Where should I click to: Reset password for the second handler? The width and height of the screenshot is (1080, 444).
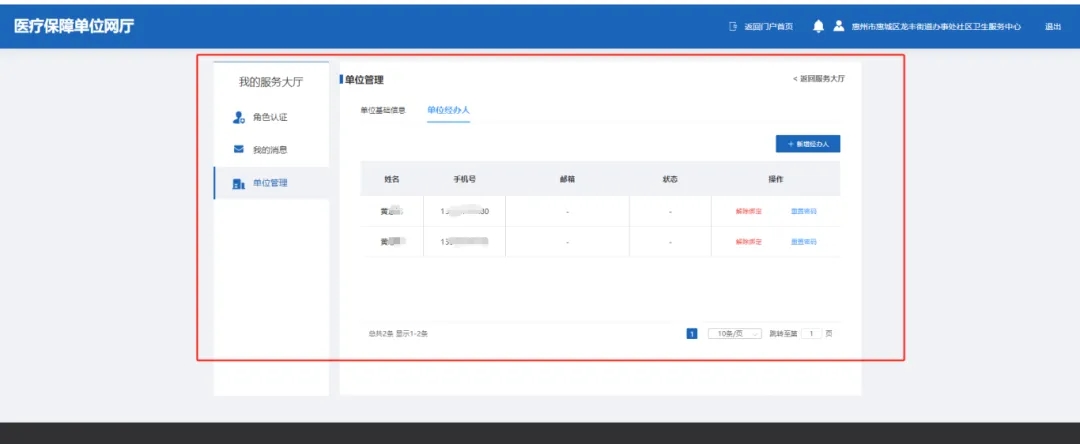pyautogui.click(x=804, y=242)
